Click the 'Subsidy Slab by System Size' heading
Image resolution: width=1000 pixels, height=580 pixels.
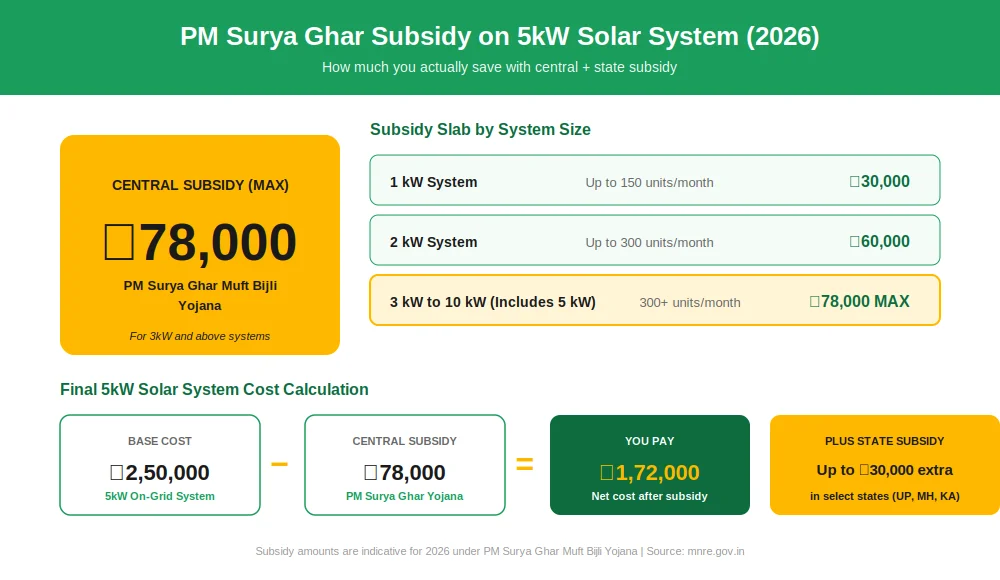(480, 130)
